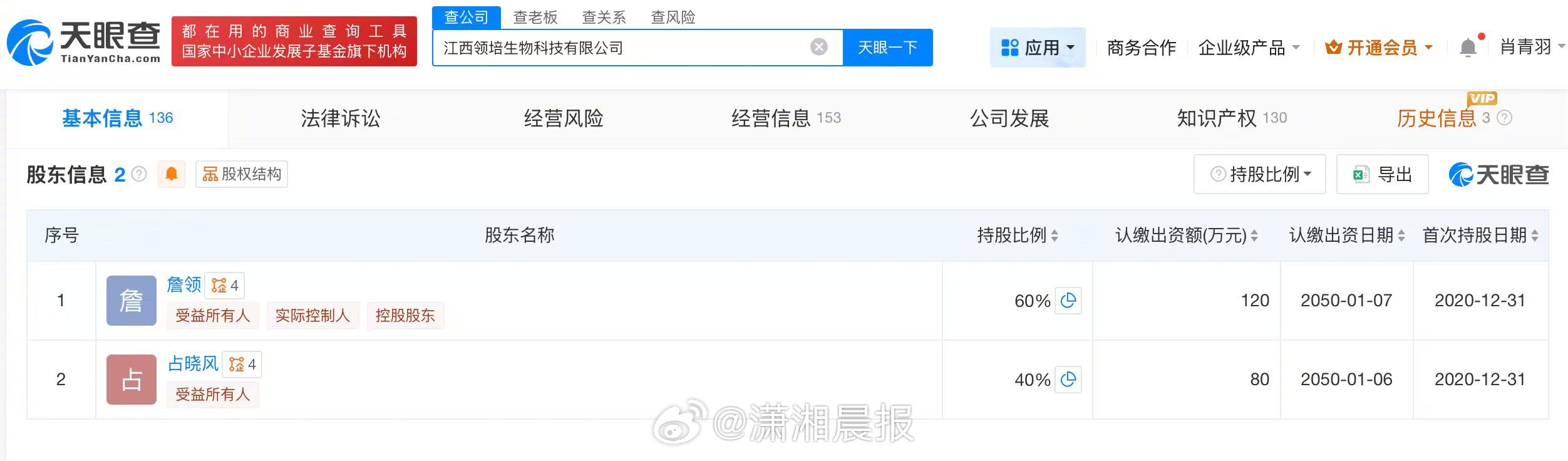Expand the 开通会员 membership menu

[1379, 48]
